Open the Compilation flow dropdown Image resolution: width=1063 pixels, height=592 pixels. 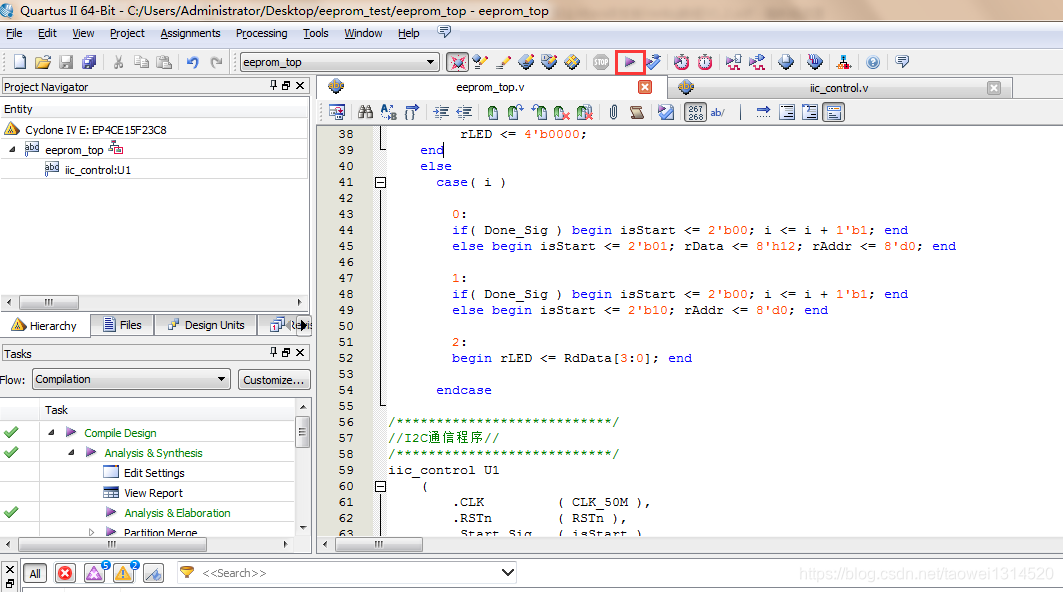(131, 379)
